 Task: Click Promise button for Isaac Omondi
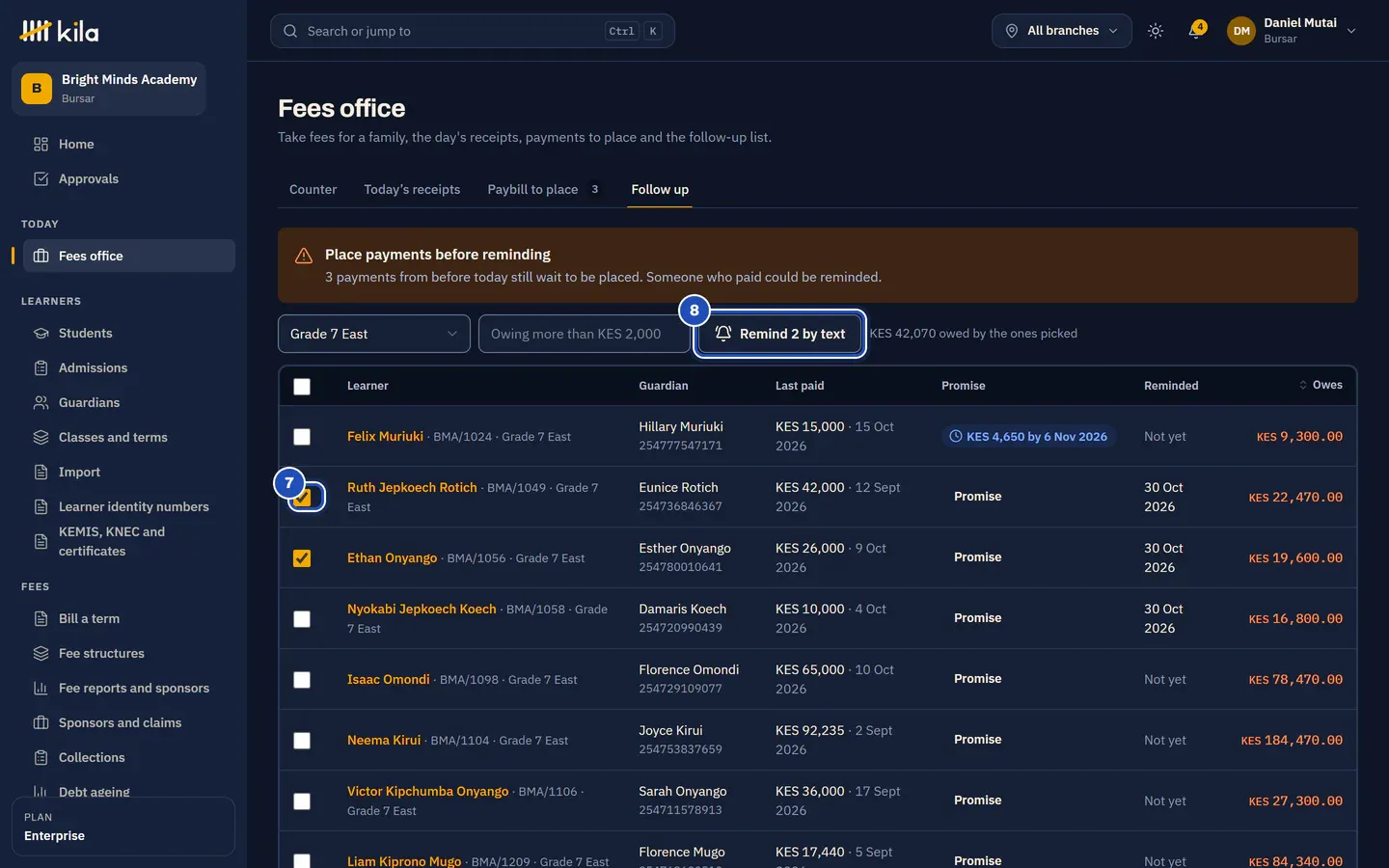click(x=977, y=679)
